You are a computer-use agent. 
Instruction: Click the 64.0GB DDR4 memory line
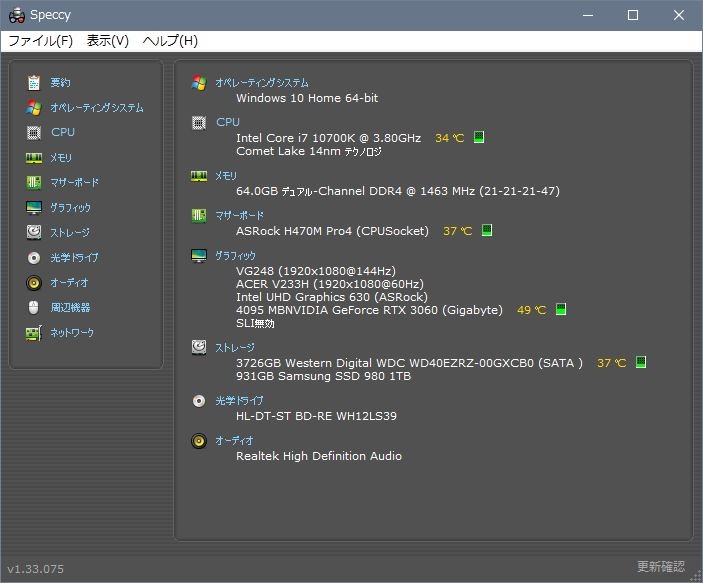398,191
